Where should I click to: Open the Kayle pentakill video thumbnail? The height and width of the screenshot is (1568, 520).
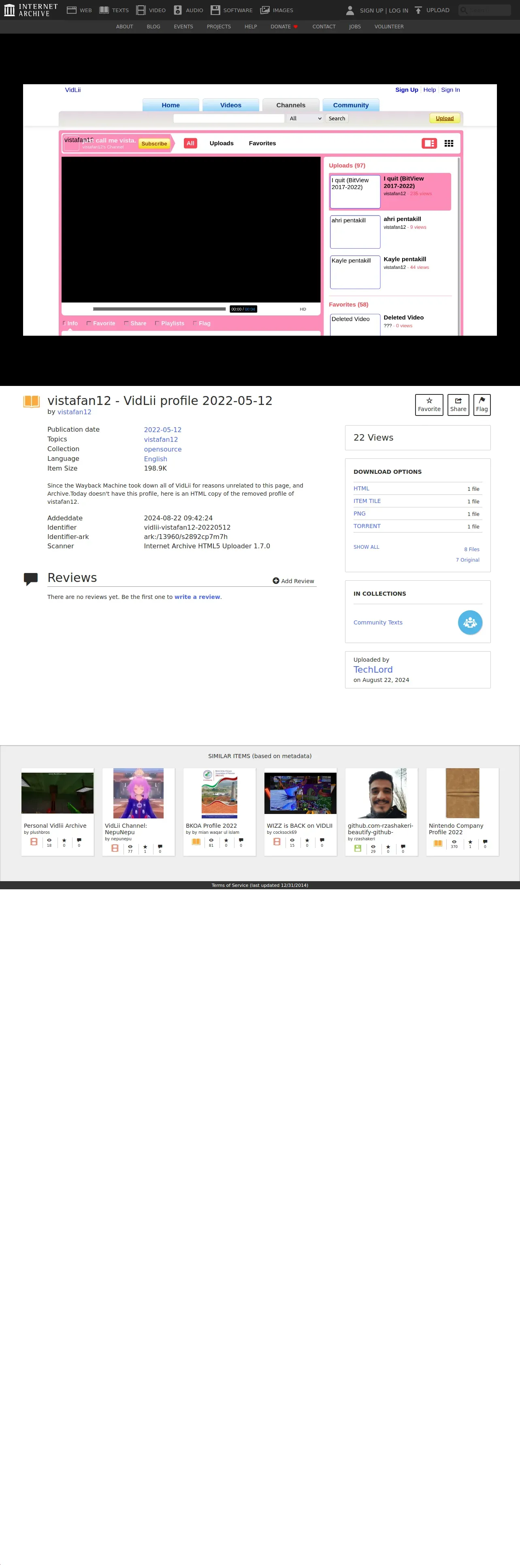[355, 272]
